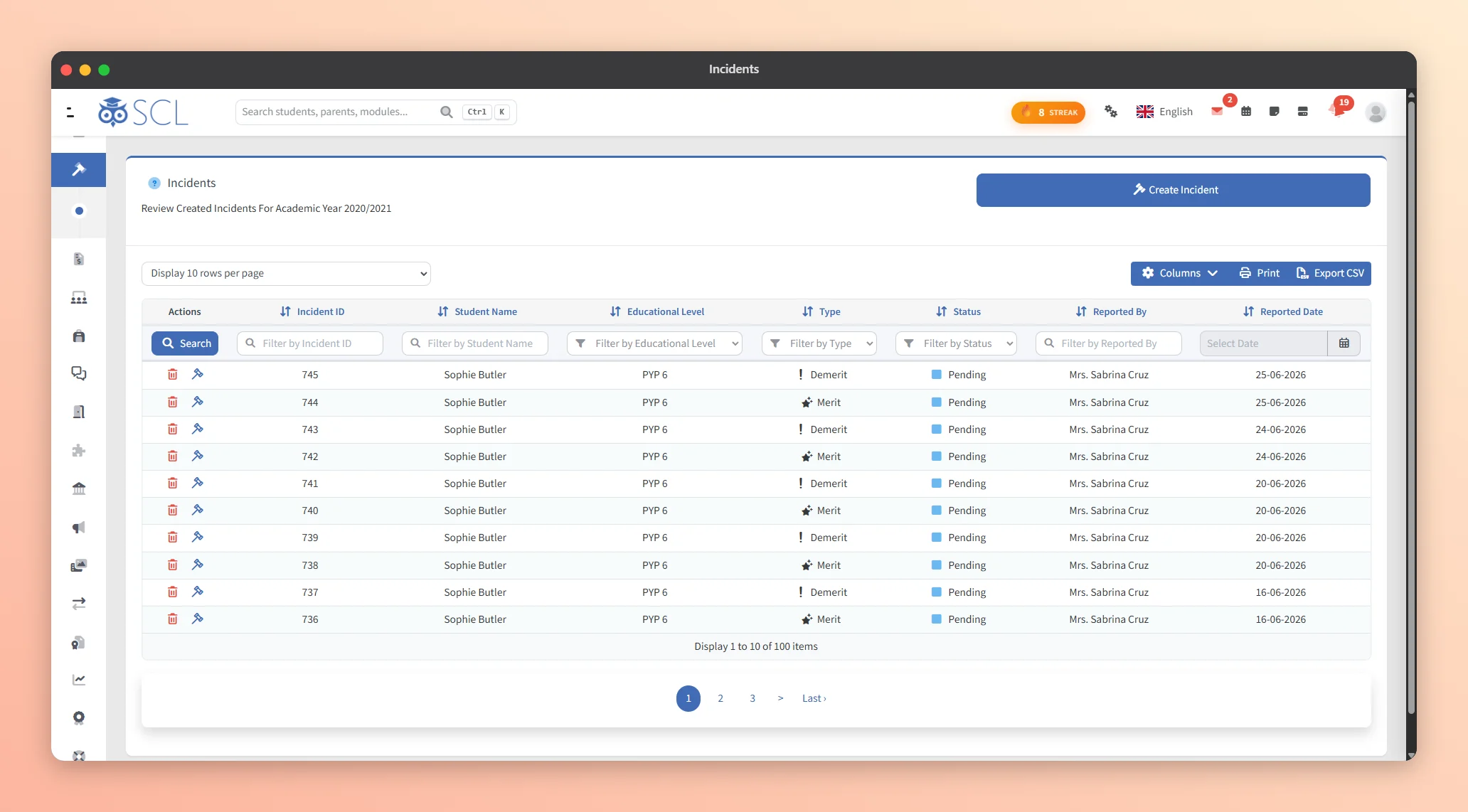
Task: Click the blue Search button
Action: pos(185,343)
